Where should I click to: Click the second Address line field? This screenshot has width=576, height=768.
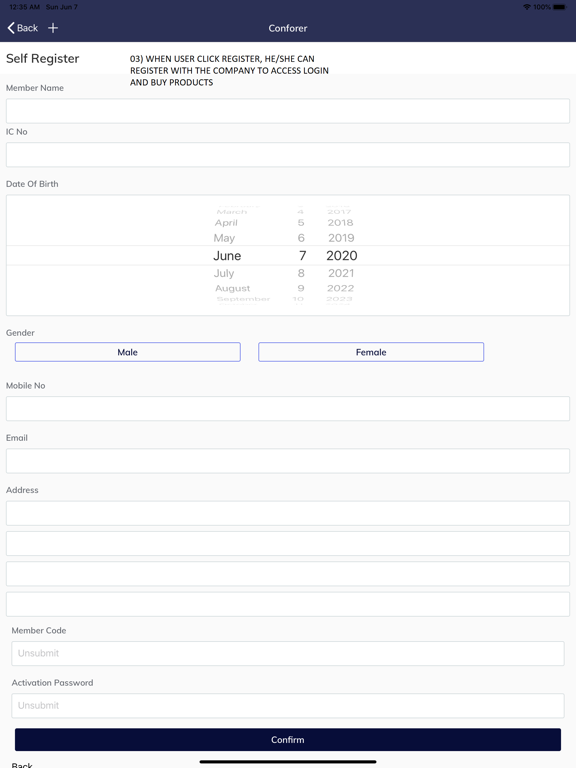pyautogui.click(x=288, y=544)
